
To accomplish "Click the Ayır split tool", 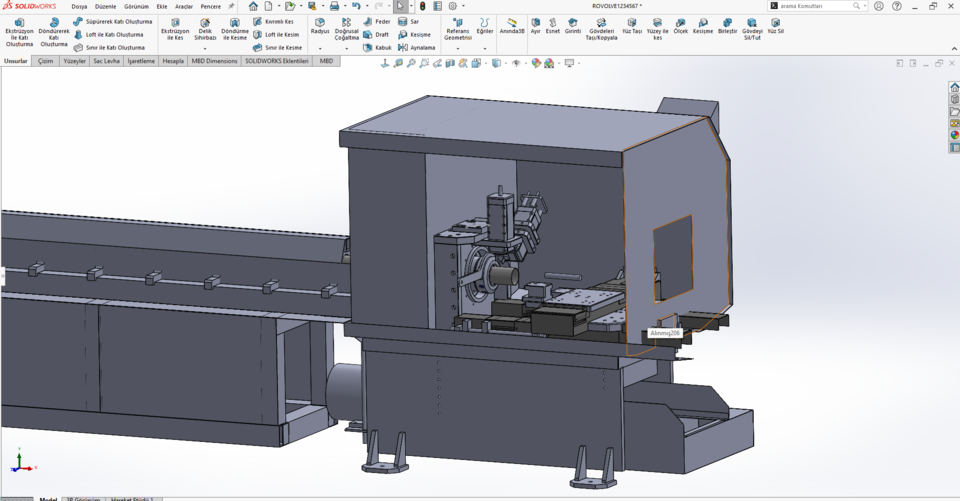I will pyautogui.click(x=536, y=26).
